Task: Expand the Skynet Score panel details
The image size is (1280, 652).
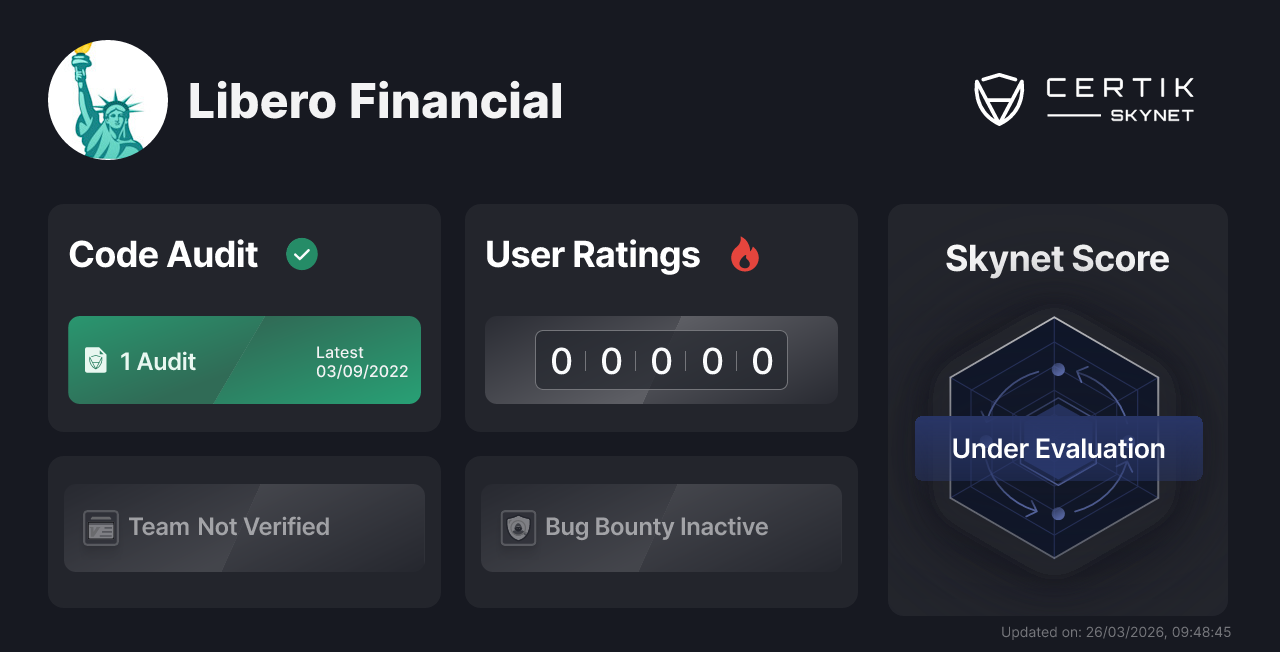Action: coord(1057,410)
